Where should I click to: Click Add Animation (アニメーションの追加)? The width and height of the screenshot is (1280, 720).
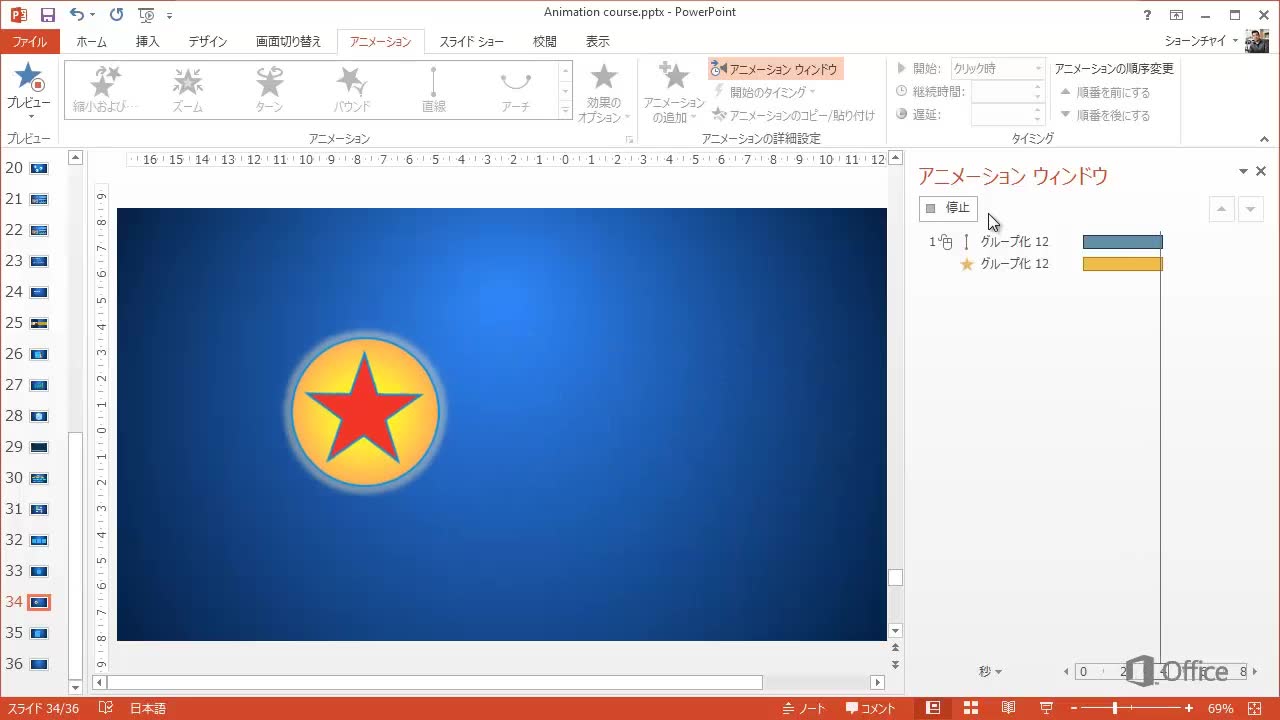[673, 92]
